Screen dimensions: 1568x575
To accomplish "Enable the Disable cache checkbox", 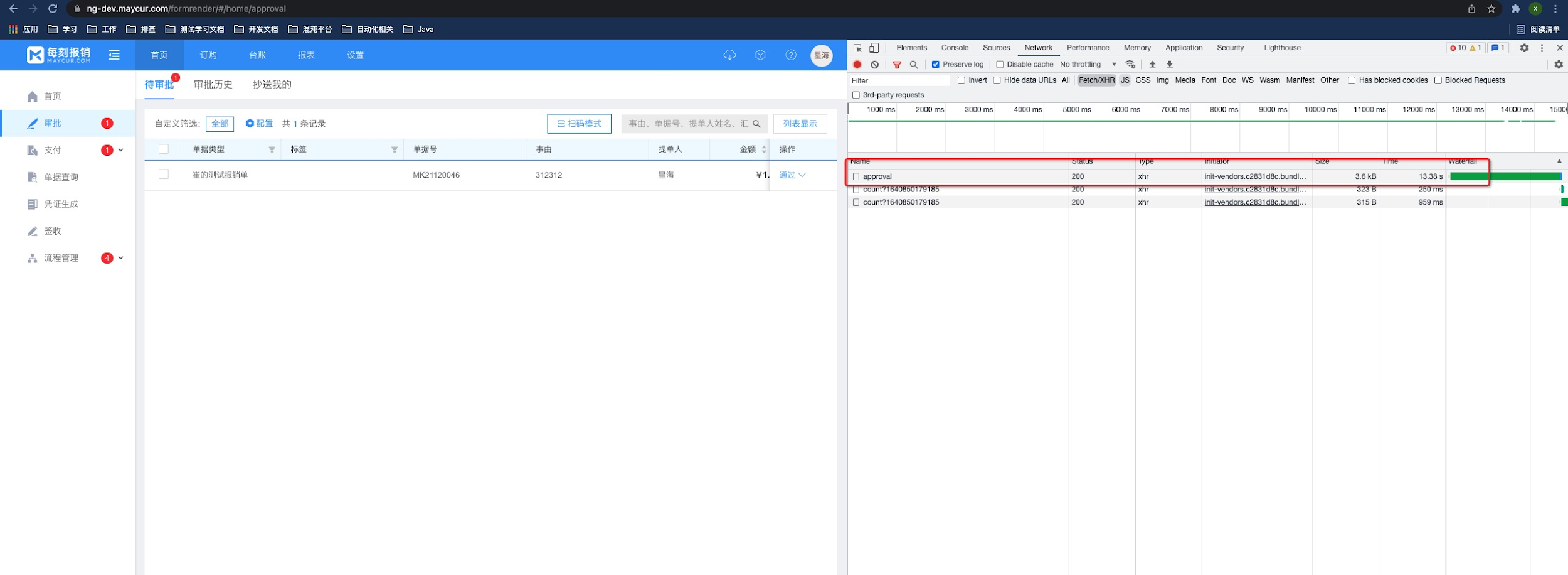I will click(1000, 65).
